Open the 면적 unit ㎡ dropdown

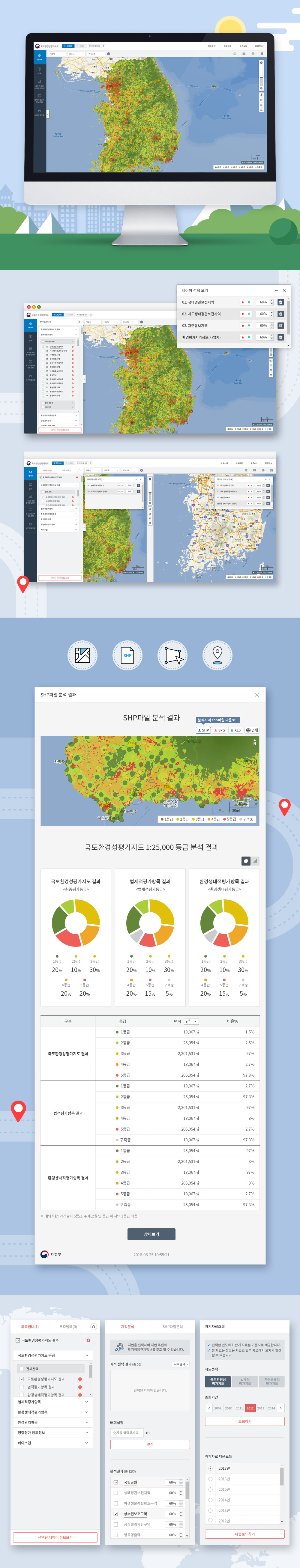(x=192, y=1021)
